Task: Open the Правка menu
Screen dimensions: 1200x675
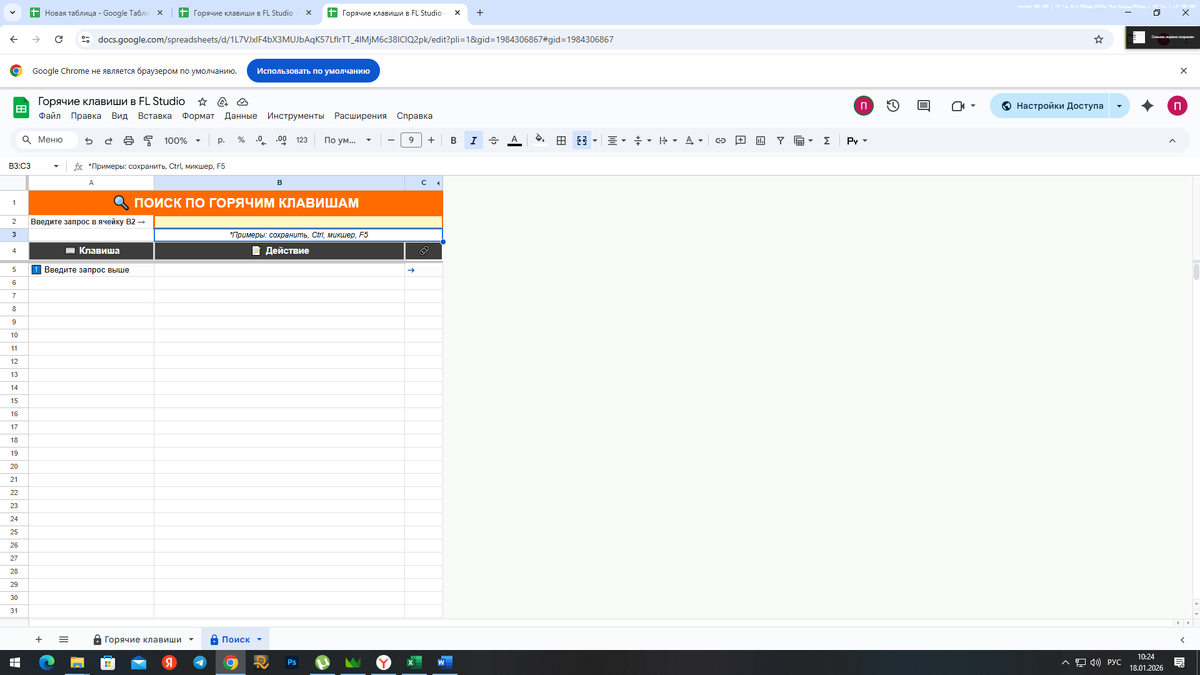Action: [86, 116]
